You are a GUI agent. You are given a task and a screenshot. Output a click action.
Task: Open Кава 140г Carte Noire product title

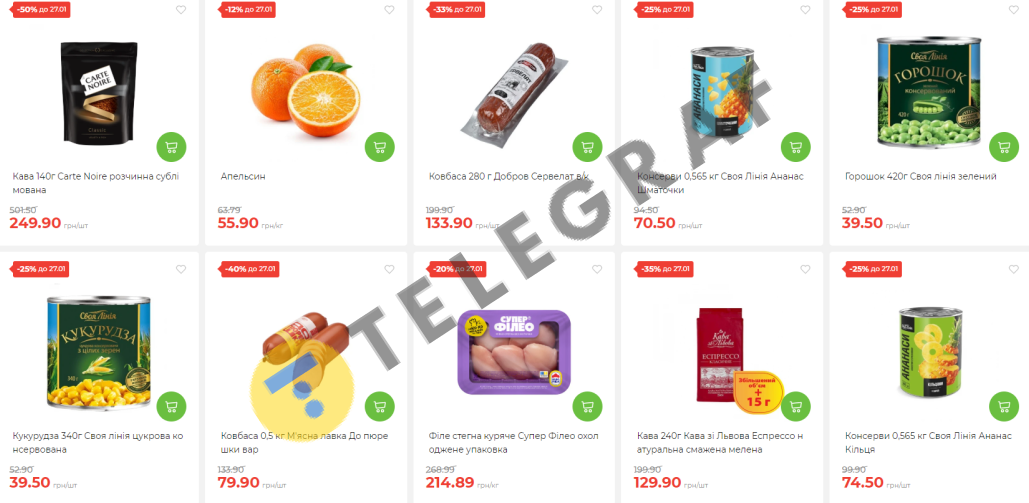point(96,183)
